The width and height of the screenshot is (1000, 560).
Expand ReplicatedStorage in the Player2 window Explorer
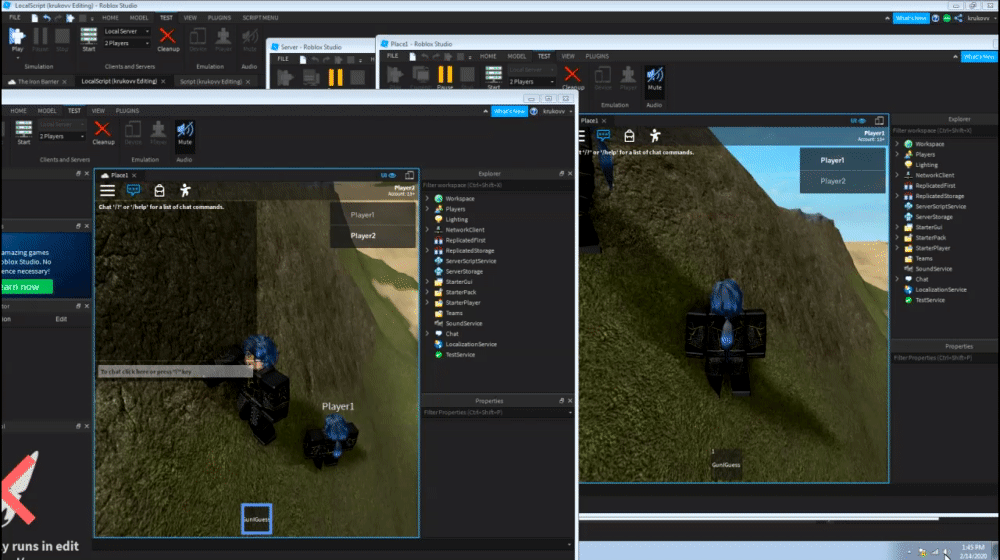pos(427,251)
